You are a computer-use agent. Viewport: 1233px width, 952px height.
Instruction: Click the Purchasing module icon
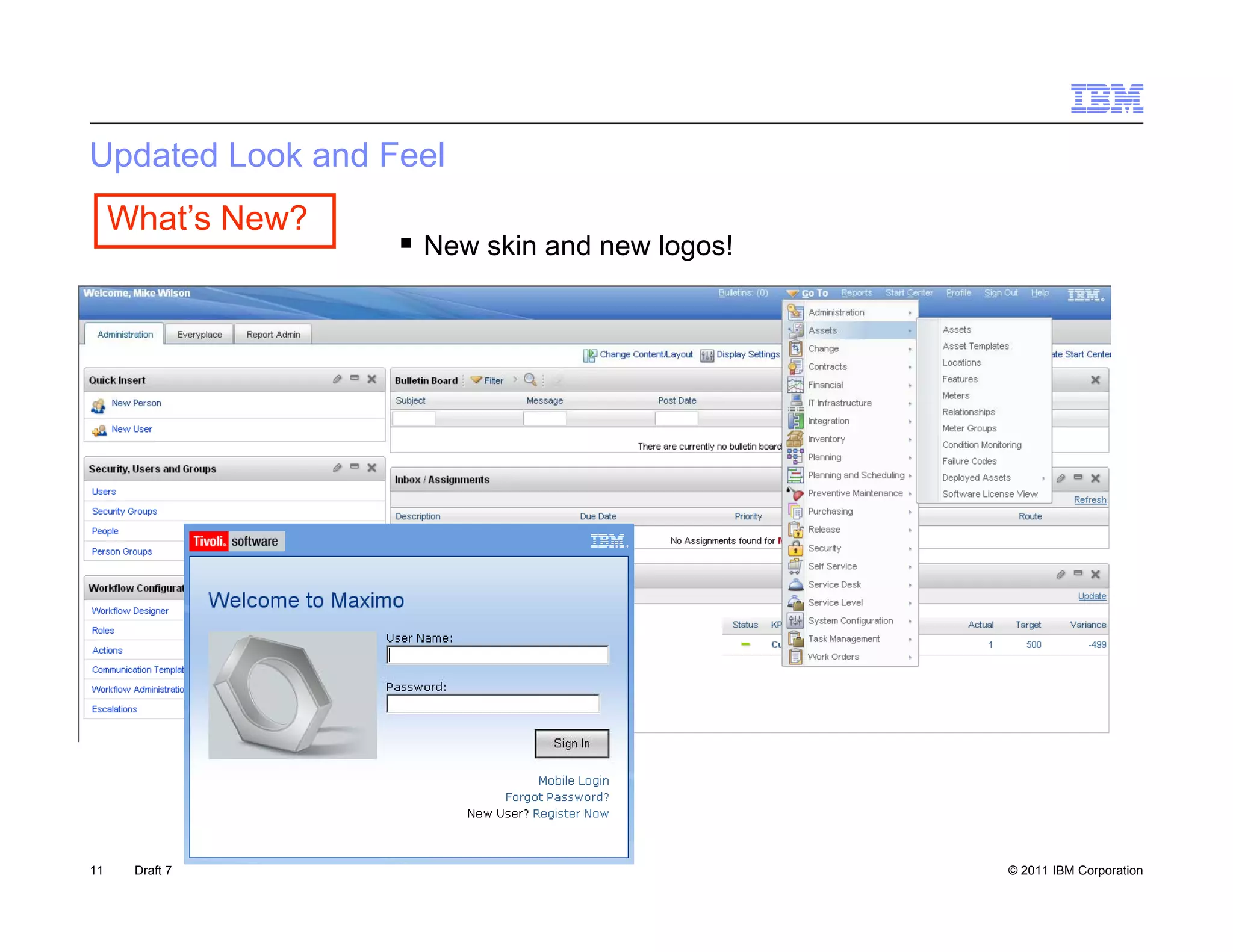pos(795,512)
